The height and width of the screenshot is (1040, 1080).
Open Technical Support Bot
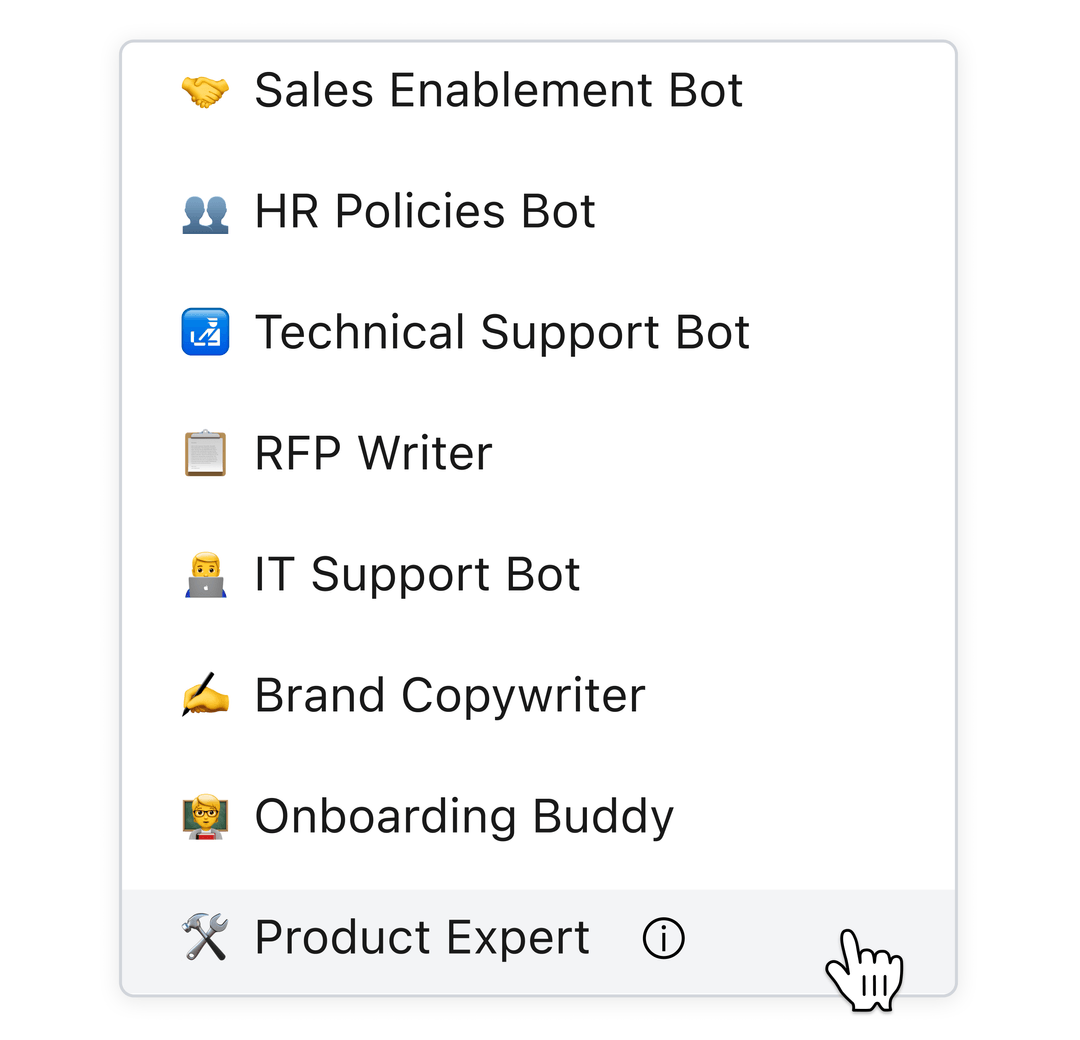click(503, 332)
